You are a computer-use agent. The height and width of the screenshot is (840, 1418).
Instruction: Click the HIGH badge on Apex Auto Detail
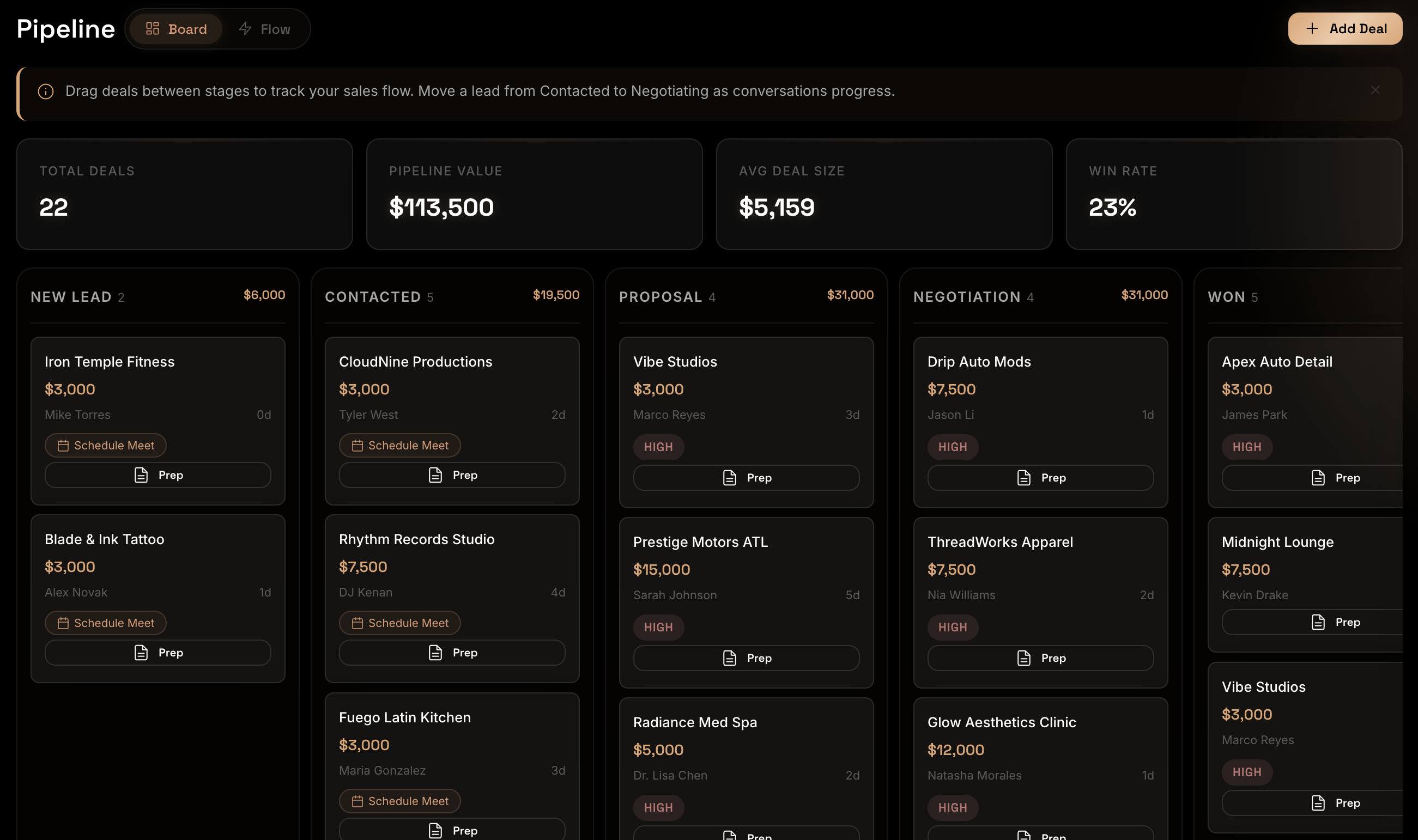coord(1246,447)
